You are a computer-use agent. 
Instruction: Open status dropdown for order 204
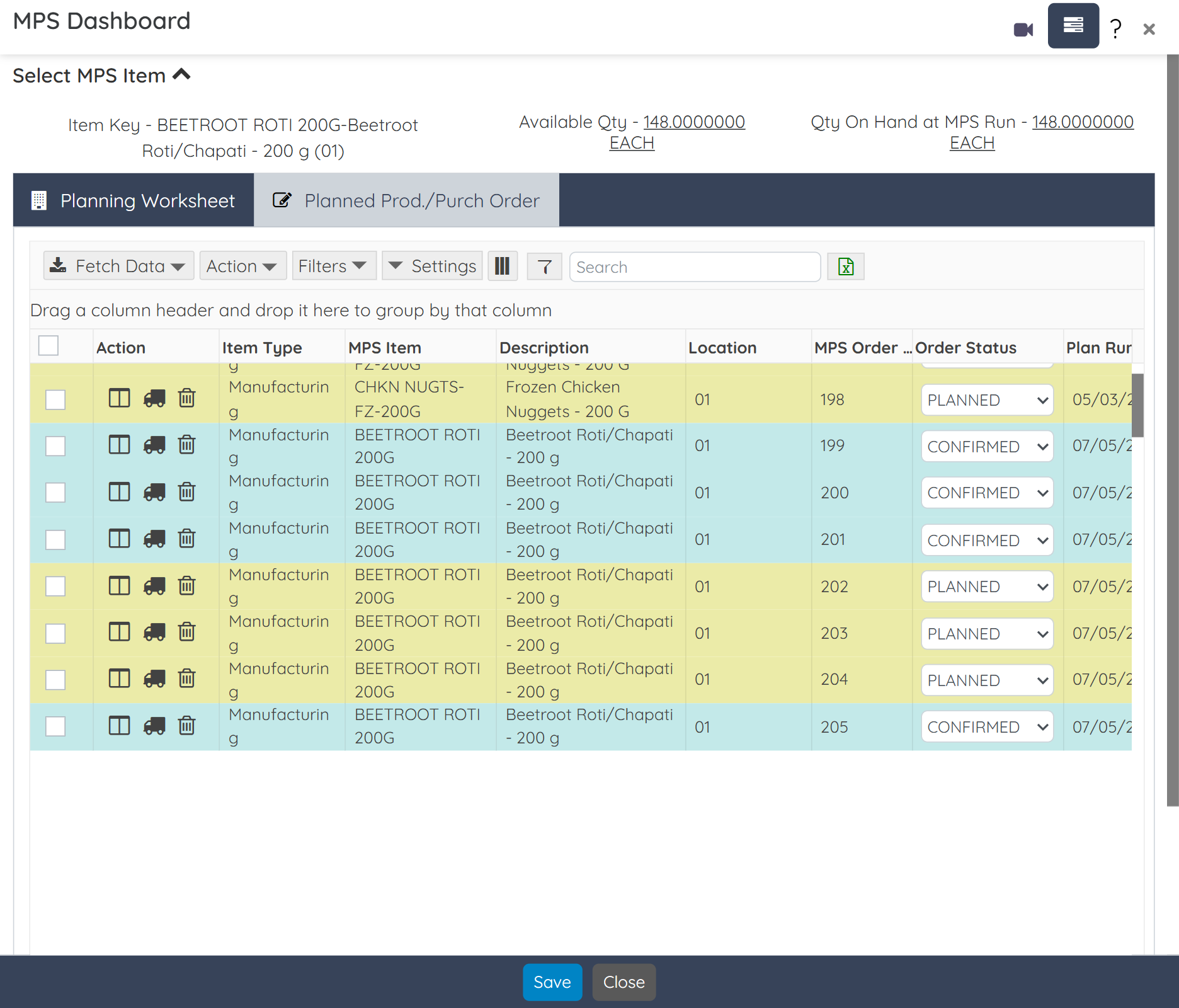point(987,680)
